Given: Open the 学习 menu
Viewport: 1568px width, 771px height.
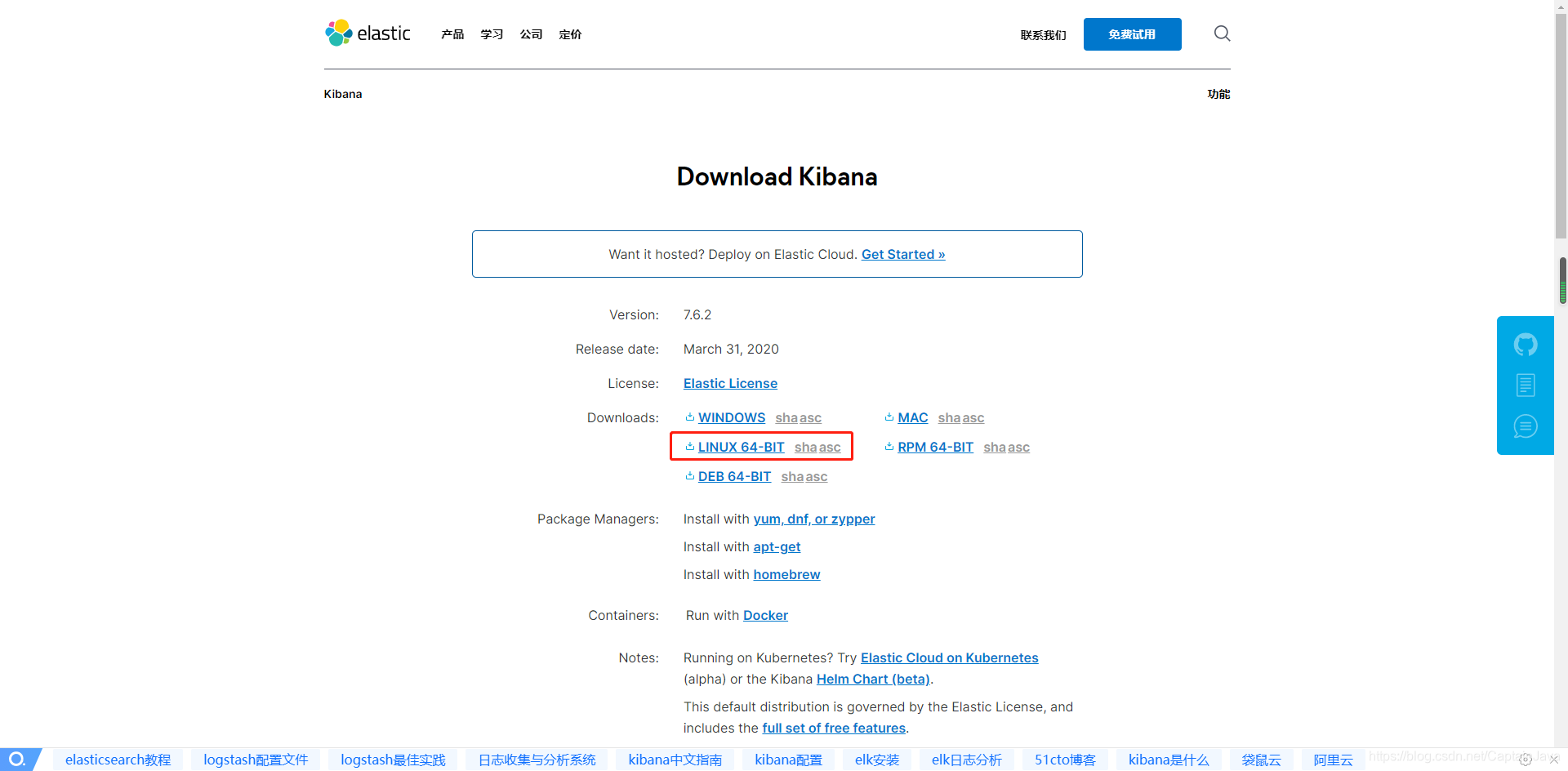Looking at the screenshot, I should tap(492, 34).
